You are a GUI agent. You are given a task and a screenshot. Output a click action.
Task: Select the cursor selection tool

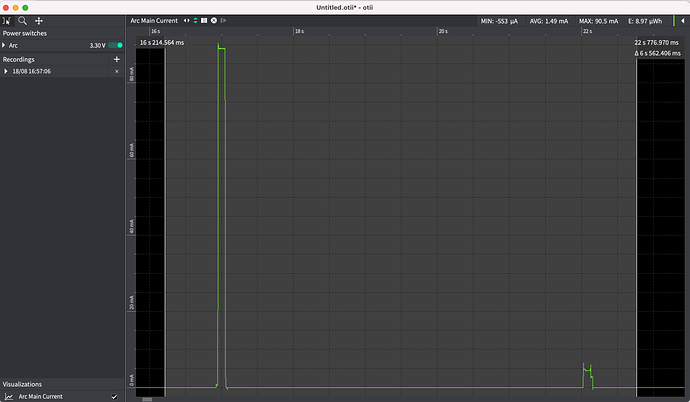(x=6, y=20)
